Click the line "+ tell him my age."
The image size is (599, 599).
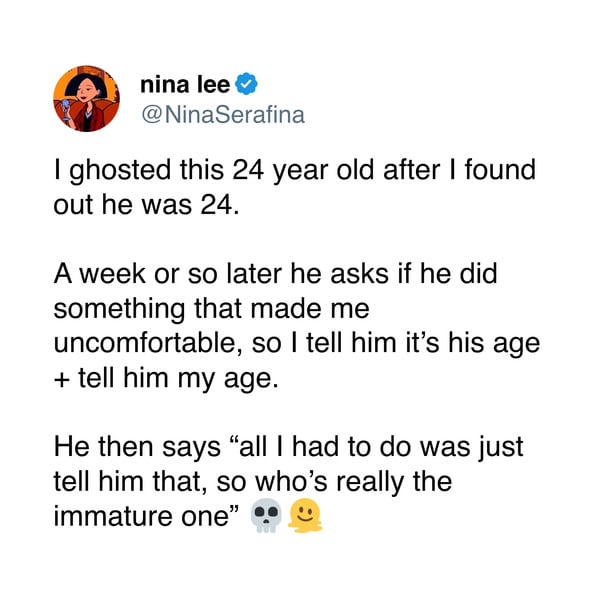(x=166, y=379)
